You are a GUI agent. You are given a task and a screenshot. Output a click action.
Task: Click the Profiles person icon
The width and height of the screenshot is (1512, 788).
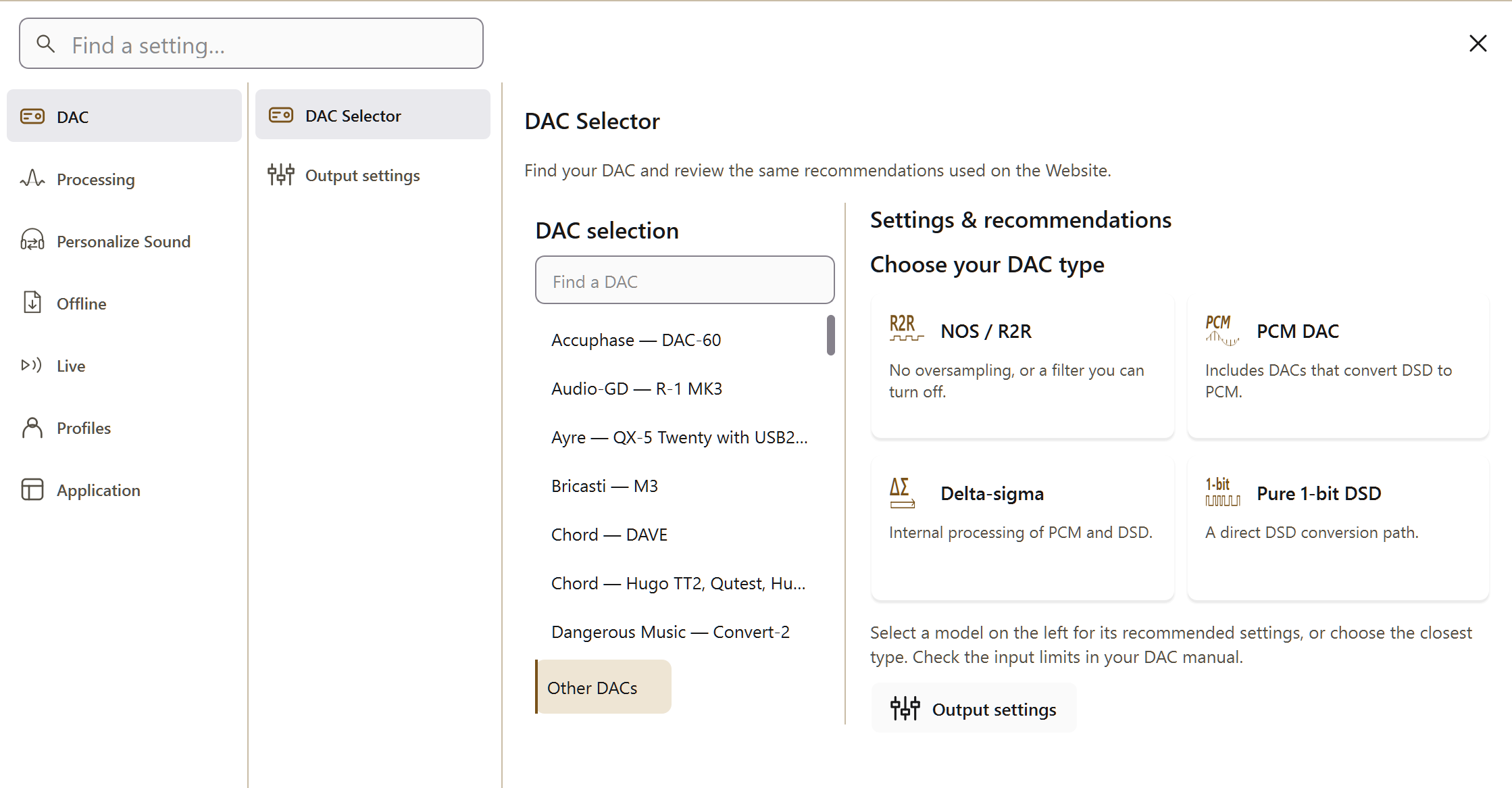(32, 427)
